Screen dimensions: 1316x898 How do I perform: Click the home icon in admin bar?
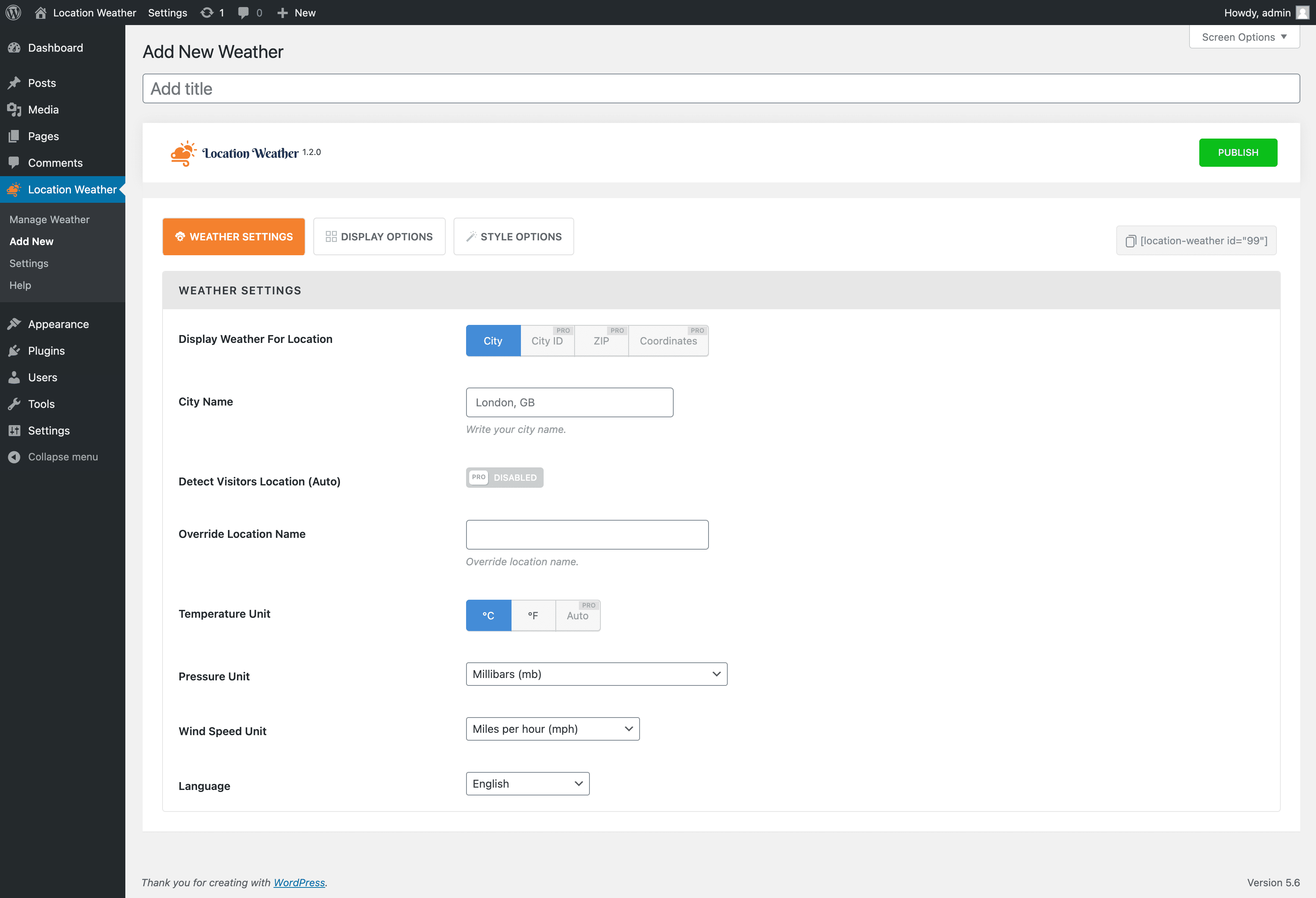(x=40, y=13)
